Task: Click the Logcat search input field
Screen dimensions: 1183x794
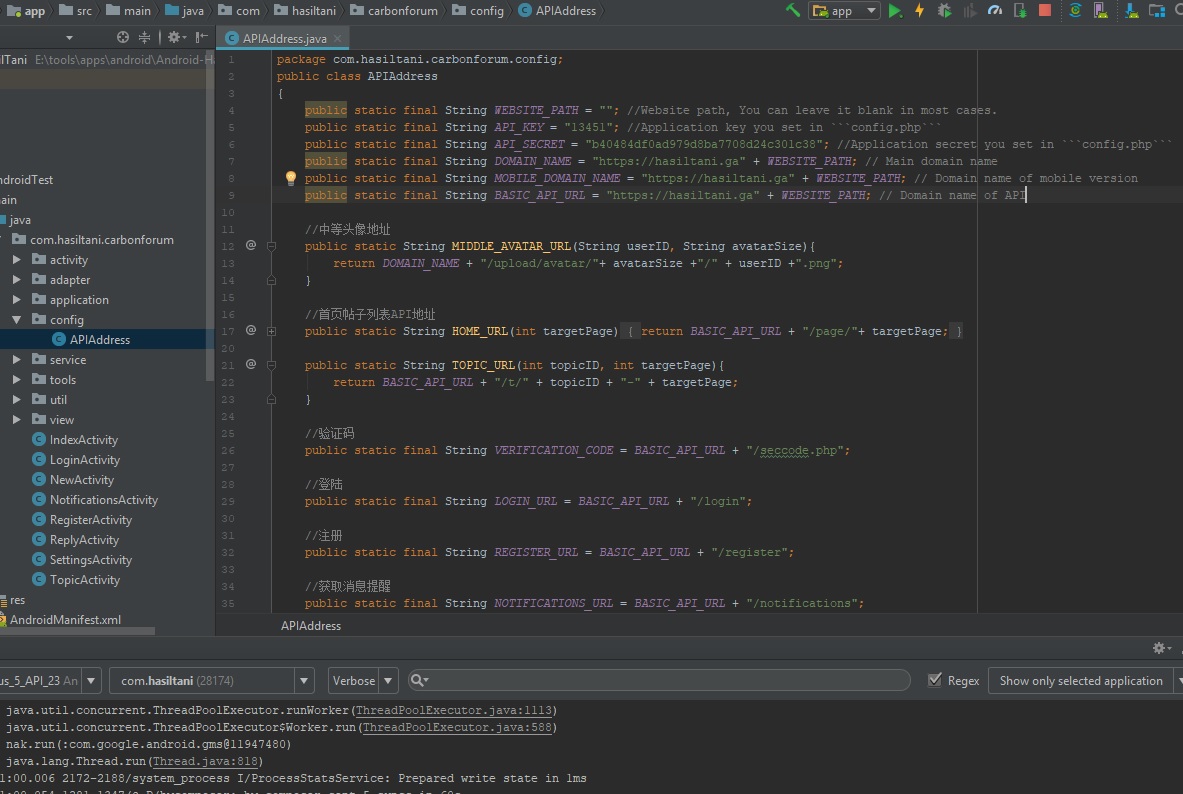Action: (x=658, y=680)
